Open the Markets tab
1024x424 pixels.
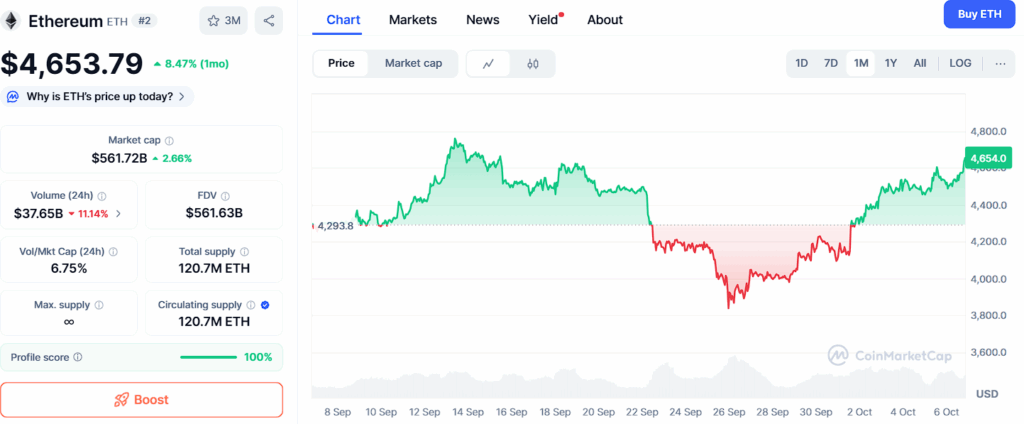412,20
